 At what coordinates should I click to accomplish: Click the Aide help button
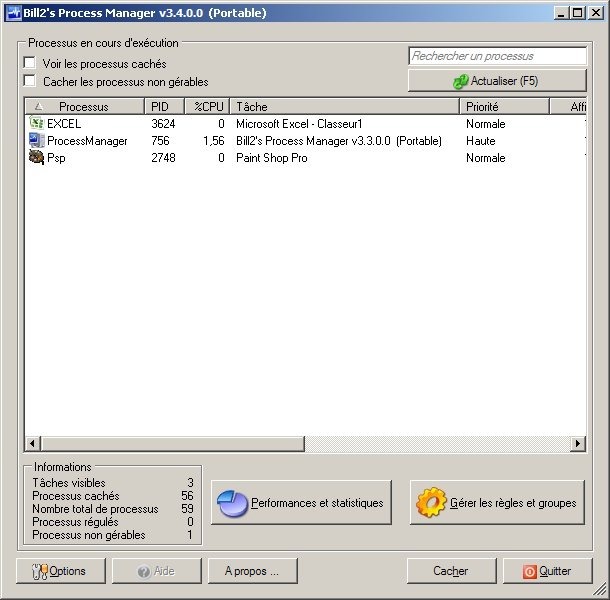click(x=157, y=571)
